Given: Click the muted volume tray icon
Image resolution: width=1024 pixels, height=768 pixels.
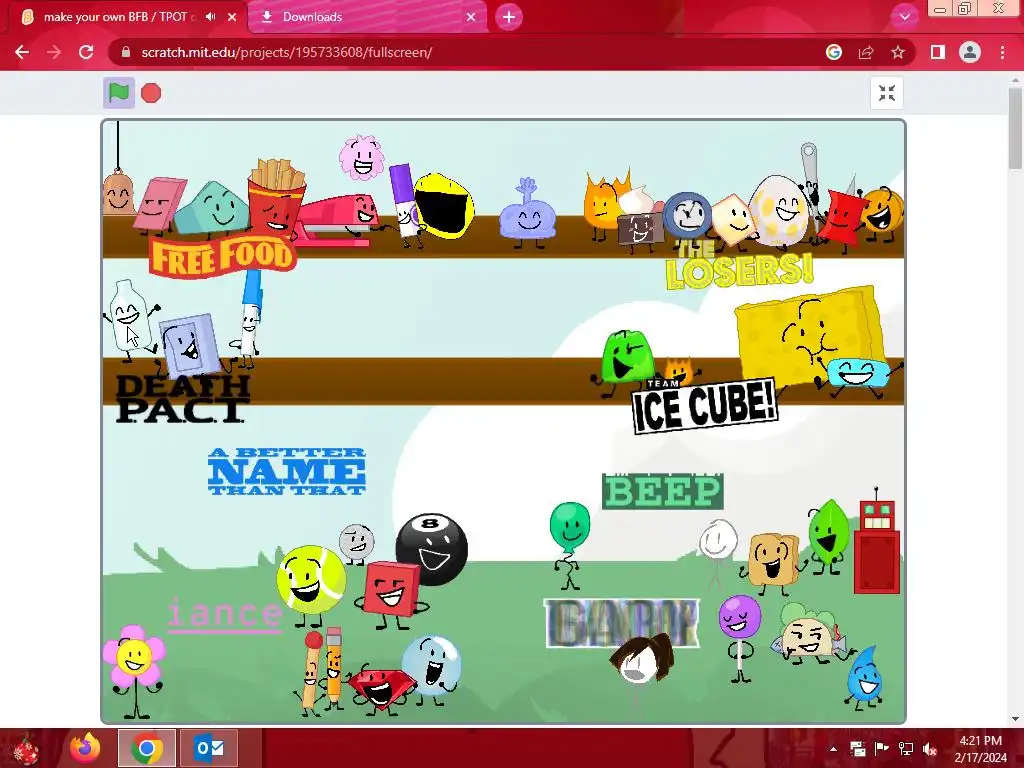Looking at the screenshot, I should 930,749.
